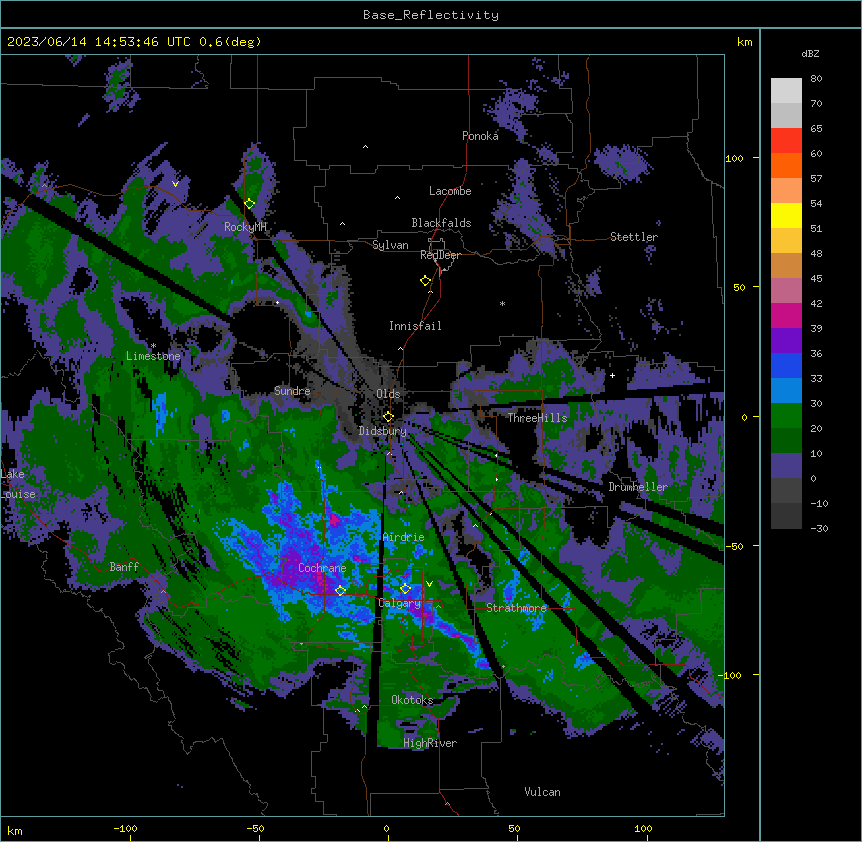The image size is (862, 842).
Task: Select the 33 dBZ blue color swatch
Action: pos(786,390)
